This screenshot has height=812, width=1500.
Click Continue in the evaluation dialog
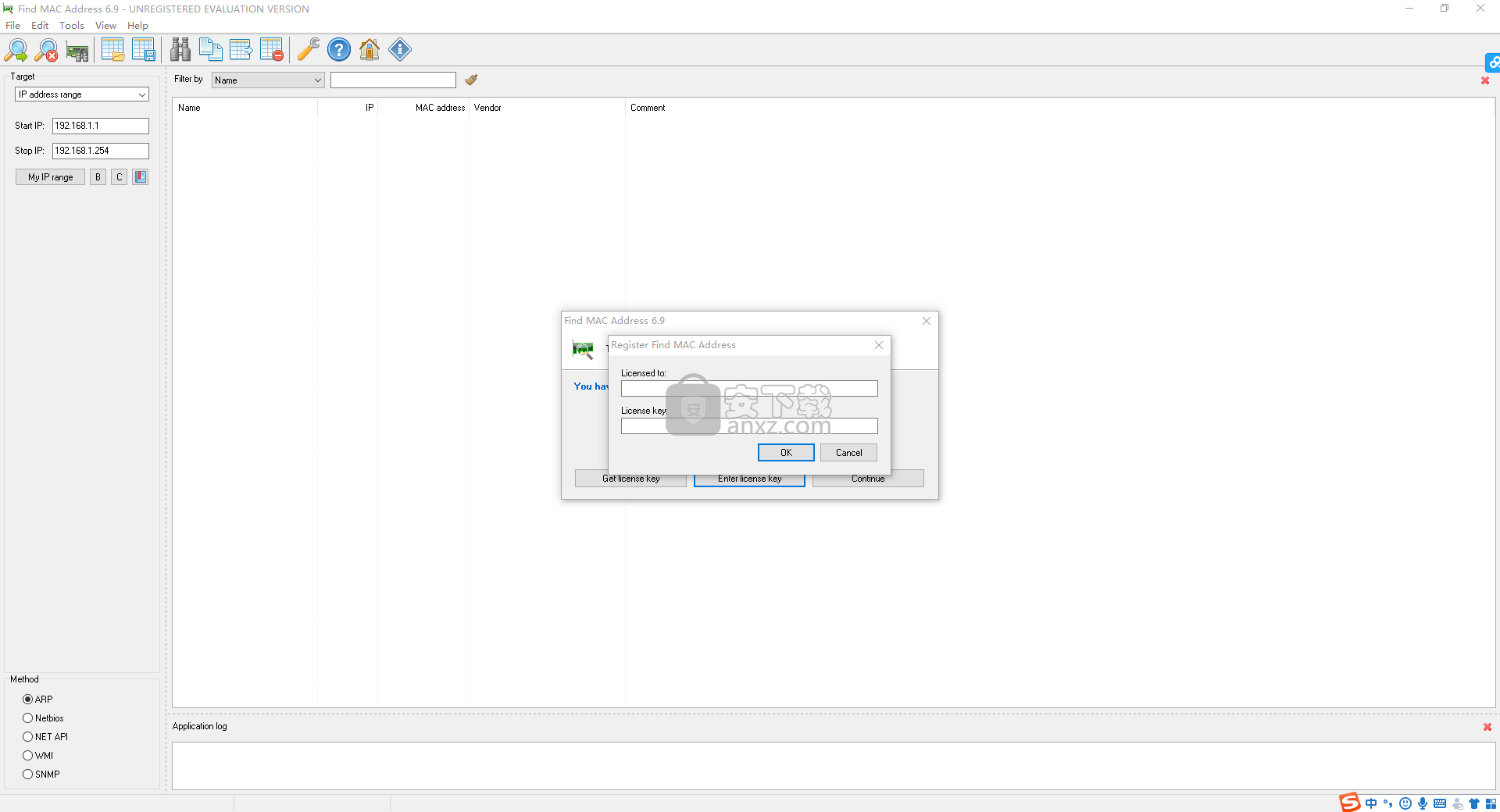point(868,479)
